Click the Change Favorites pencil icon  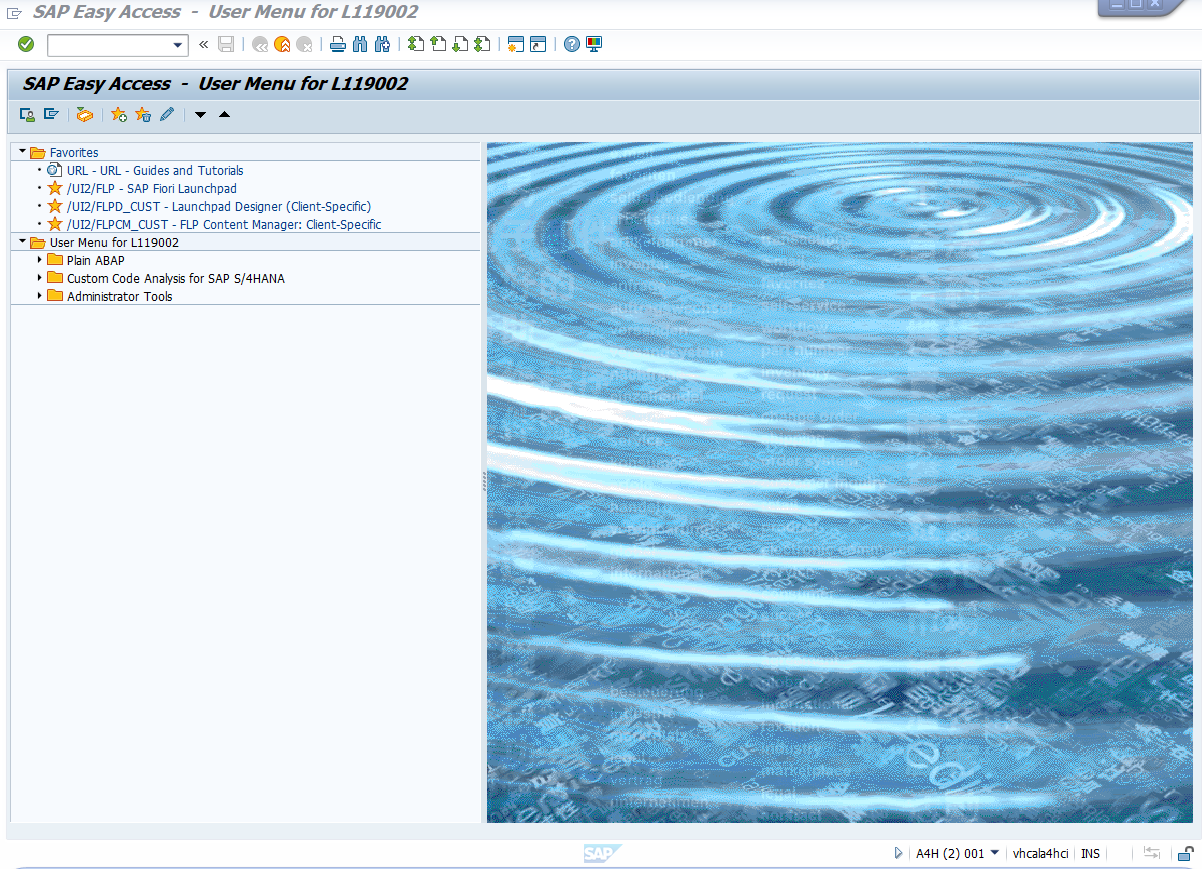pyautogui.click(x=167, y=115)
